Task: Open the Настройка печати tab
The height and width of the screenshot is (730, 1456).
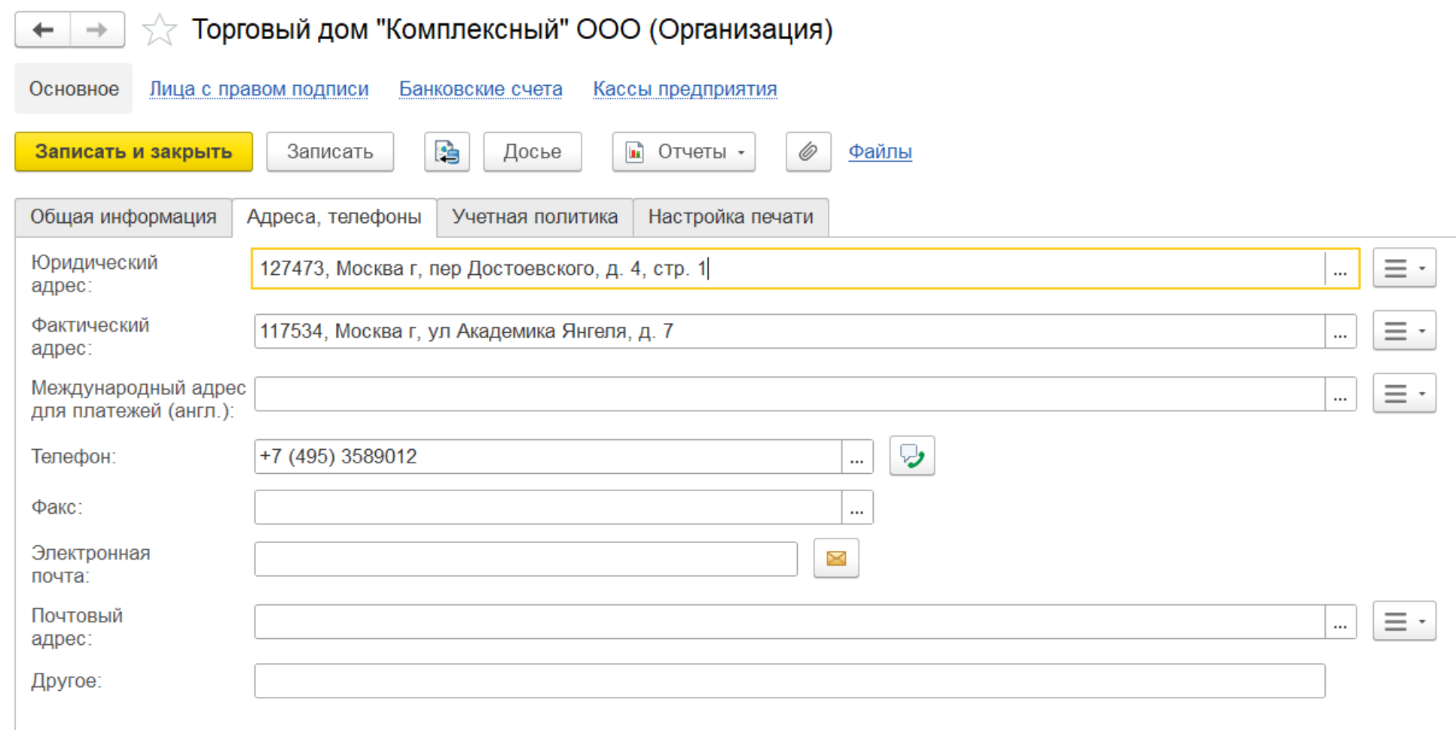Action: 730,217
